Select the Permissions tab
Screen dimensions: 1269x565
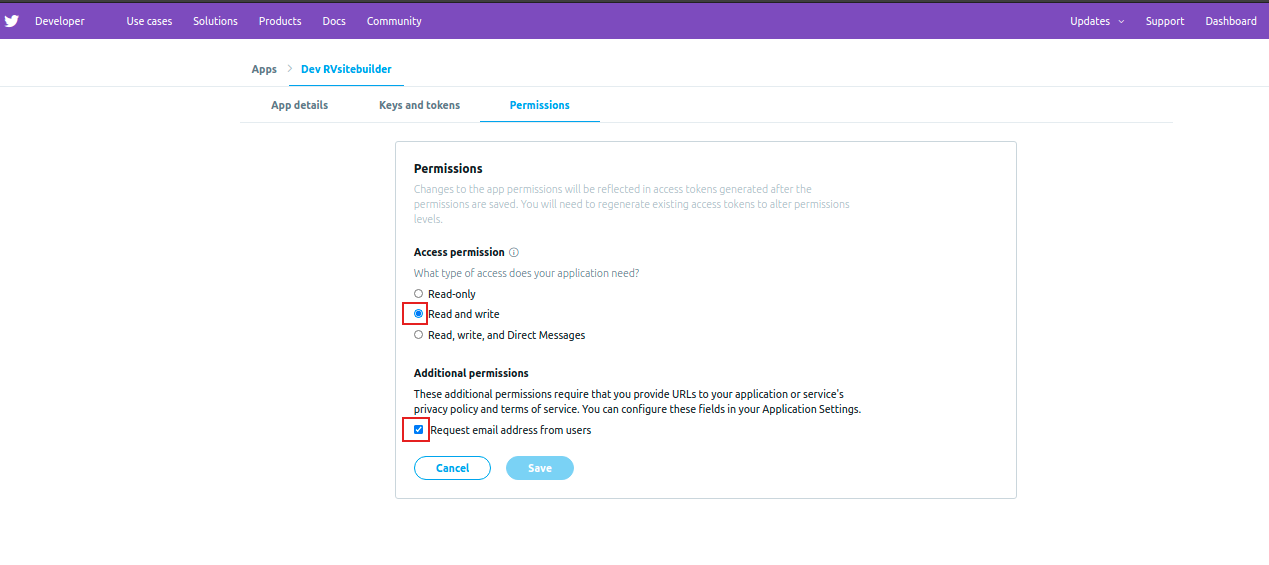(x=540, y=105)
